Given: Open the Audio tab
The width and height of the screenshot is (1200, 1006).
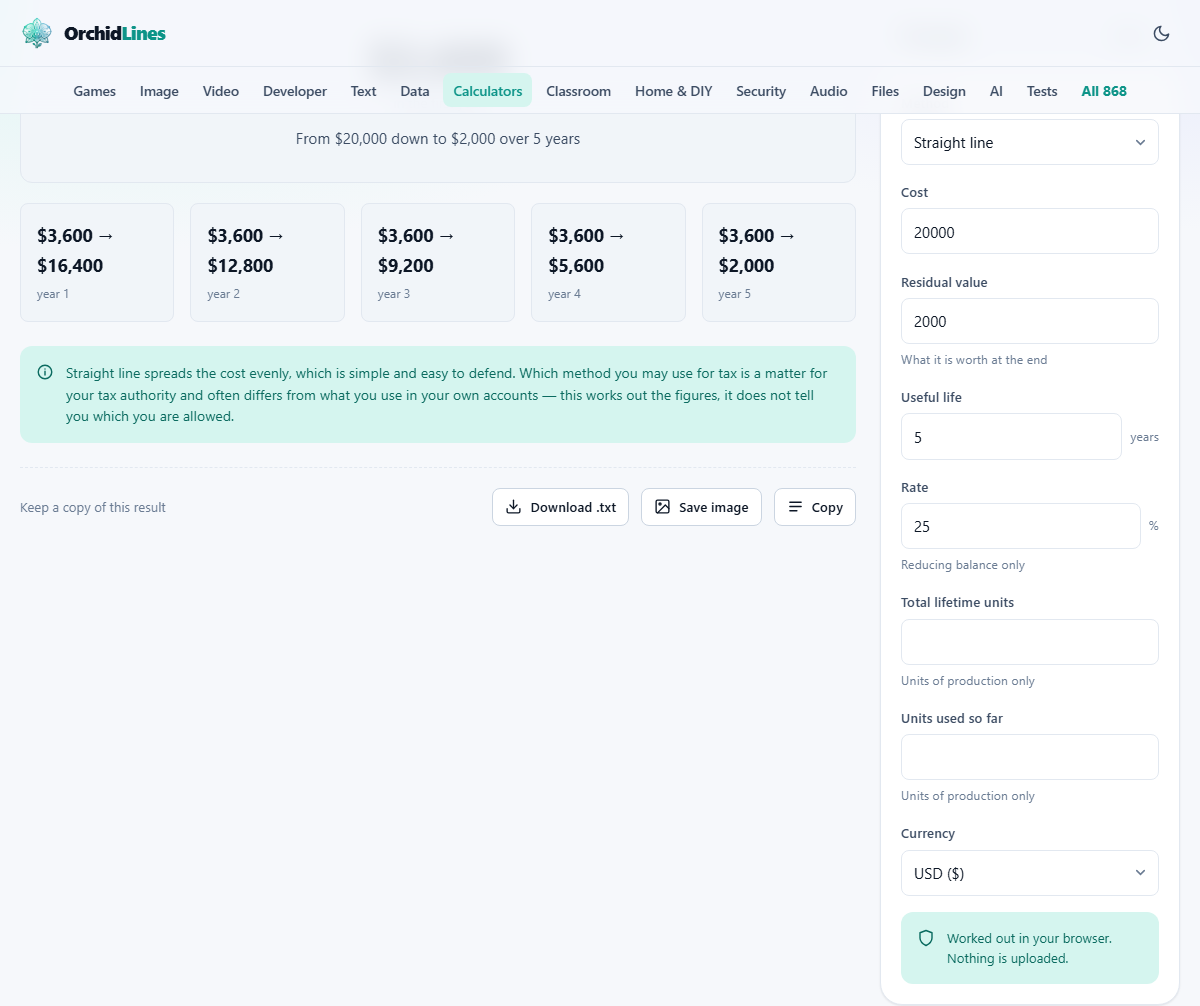Looking at the screenshot, I should pos(829,91).
